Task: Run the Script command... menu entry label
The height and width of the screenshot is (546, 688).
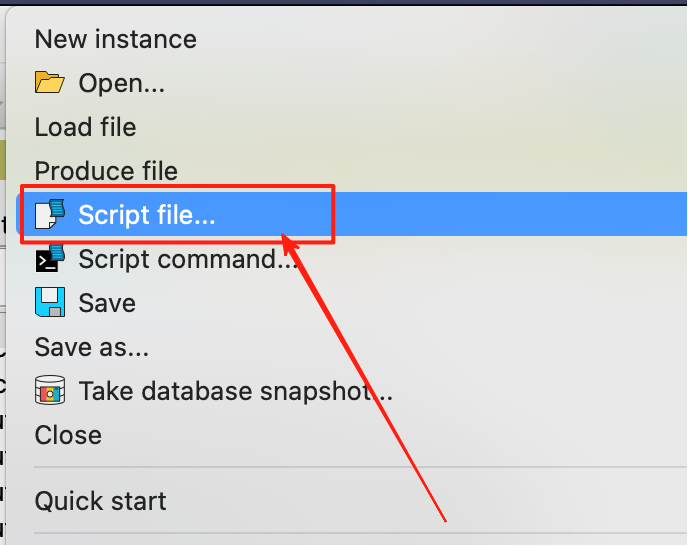Action: (x=188, y=259)
